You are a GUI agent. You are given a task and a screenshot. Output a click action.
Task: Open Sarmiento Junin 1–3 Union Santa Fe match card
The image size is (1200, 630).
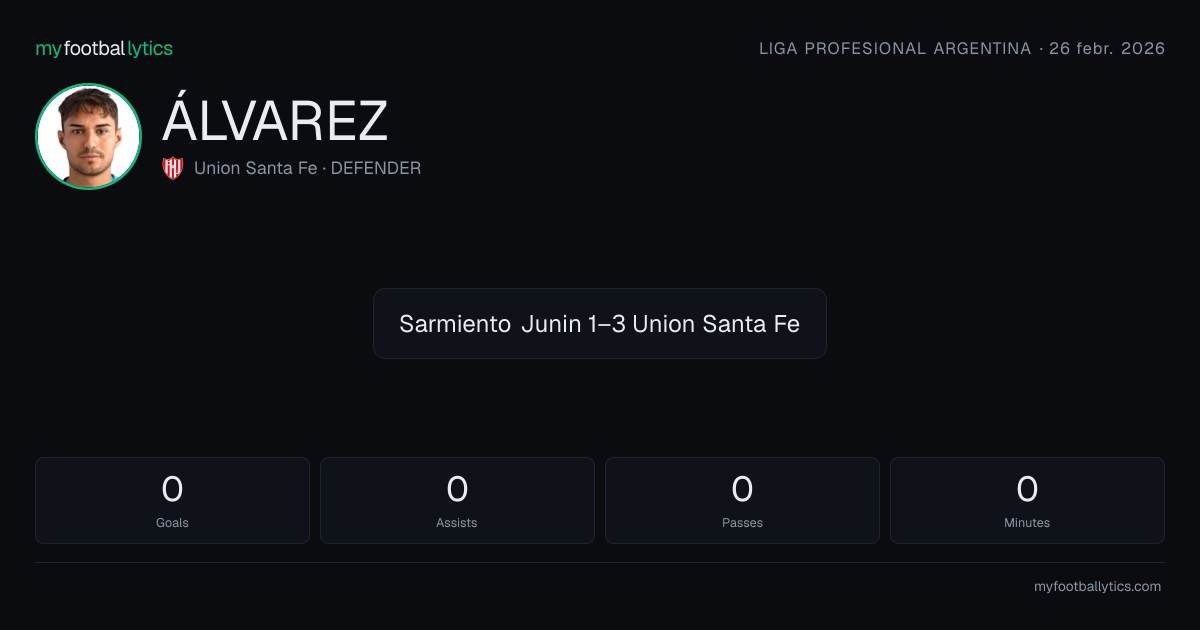click(x=600, y=323)
